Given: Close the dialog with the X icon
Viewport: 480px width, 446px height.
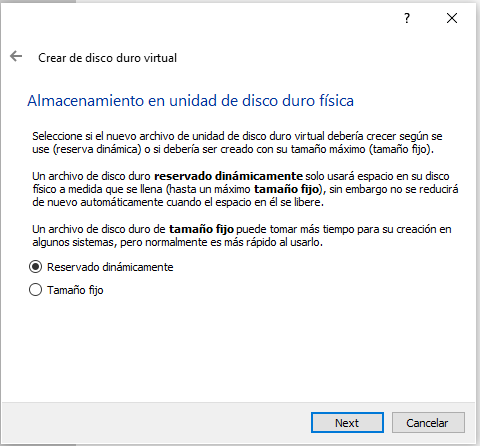Looking at the screenshot, I should (x=452, y=18).
